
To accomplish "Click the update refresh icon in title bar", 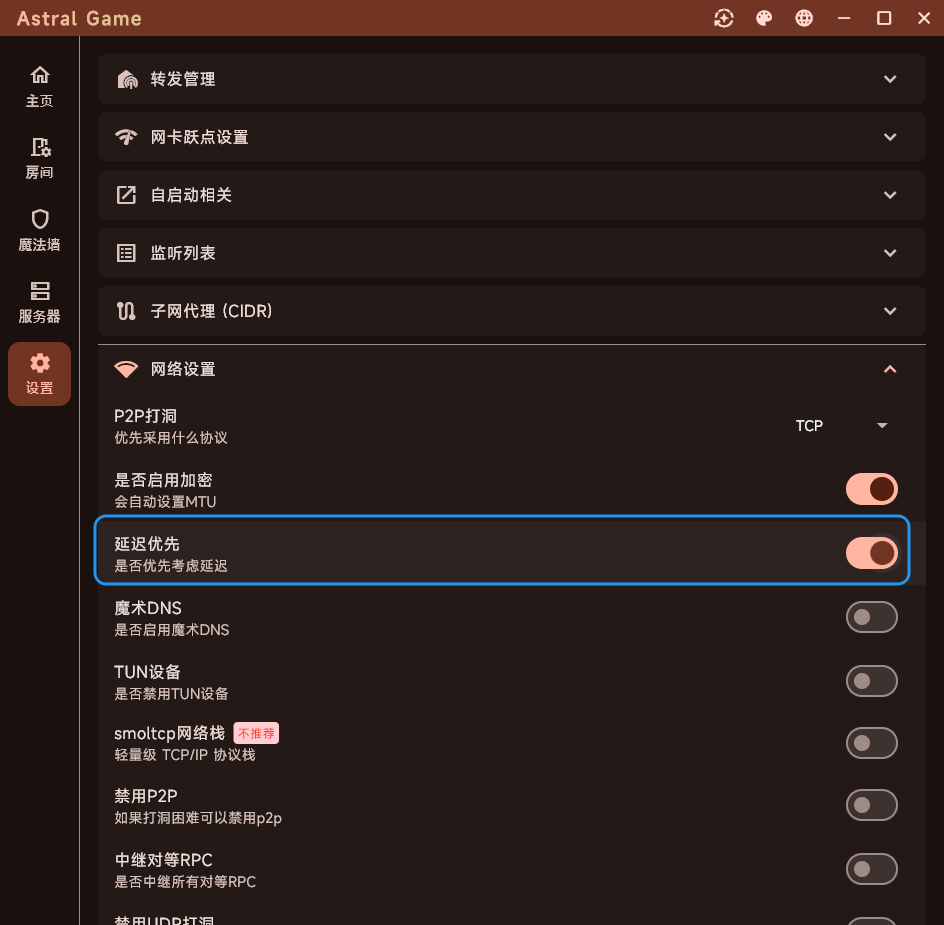I will (x=724, y=18).
